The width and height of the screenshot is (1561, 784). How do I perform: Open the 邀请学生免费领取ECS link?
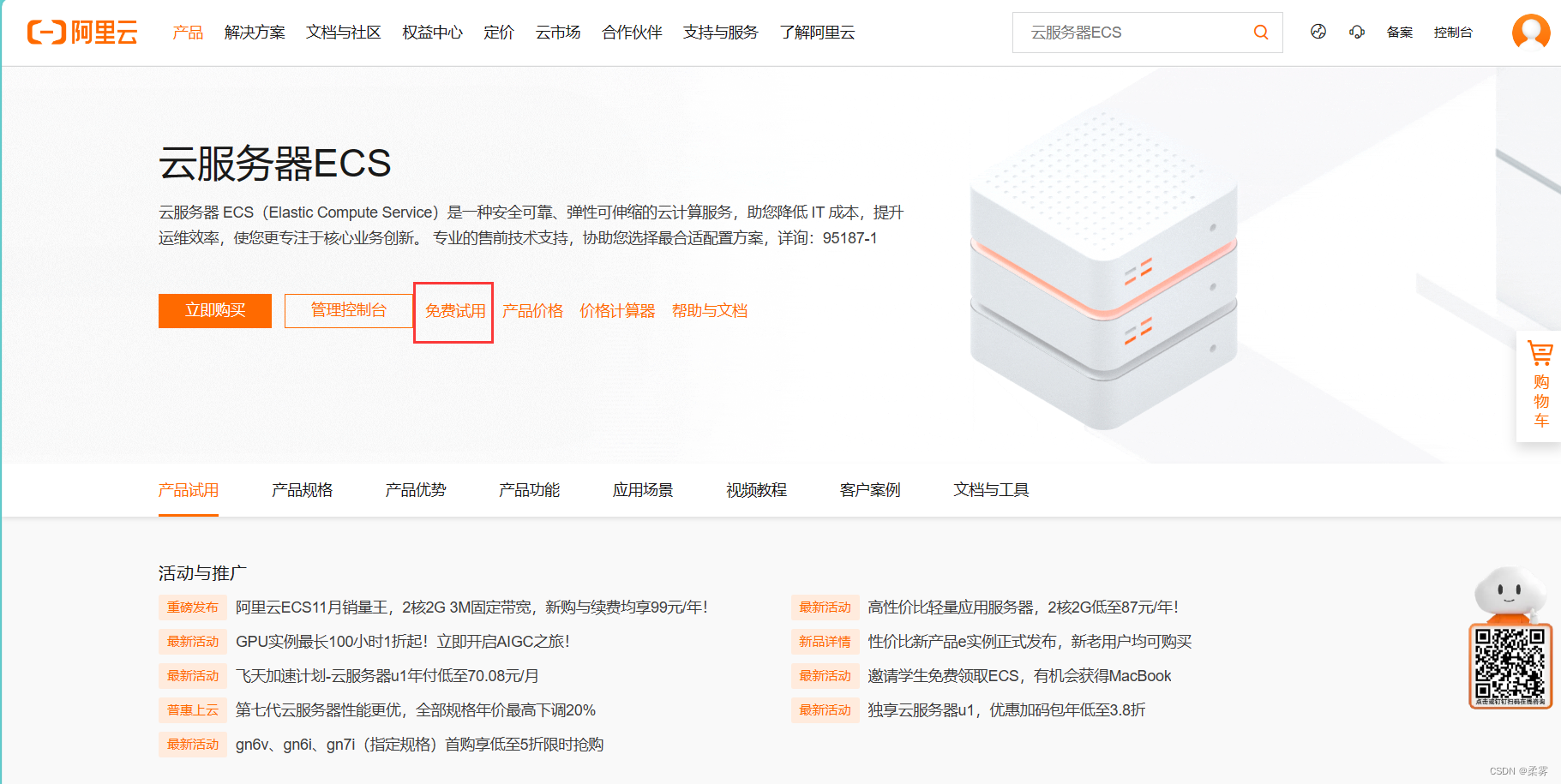point(1019,676)
